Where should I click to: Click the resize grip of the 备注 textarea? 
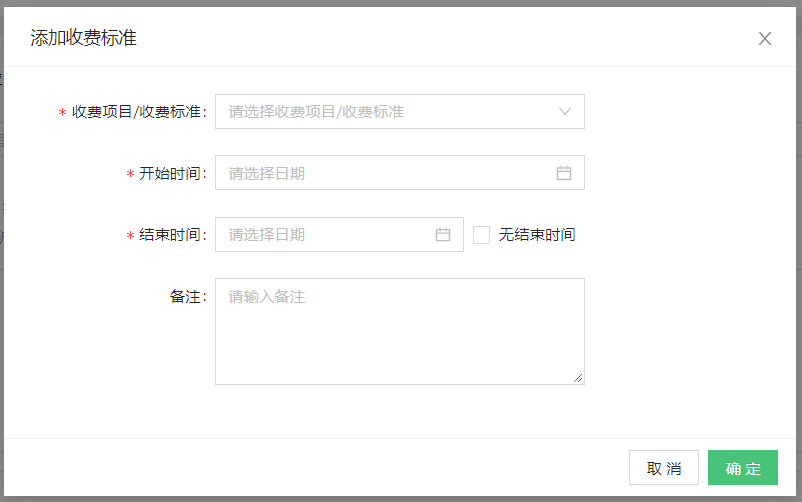(578, 378)
